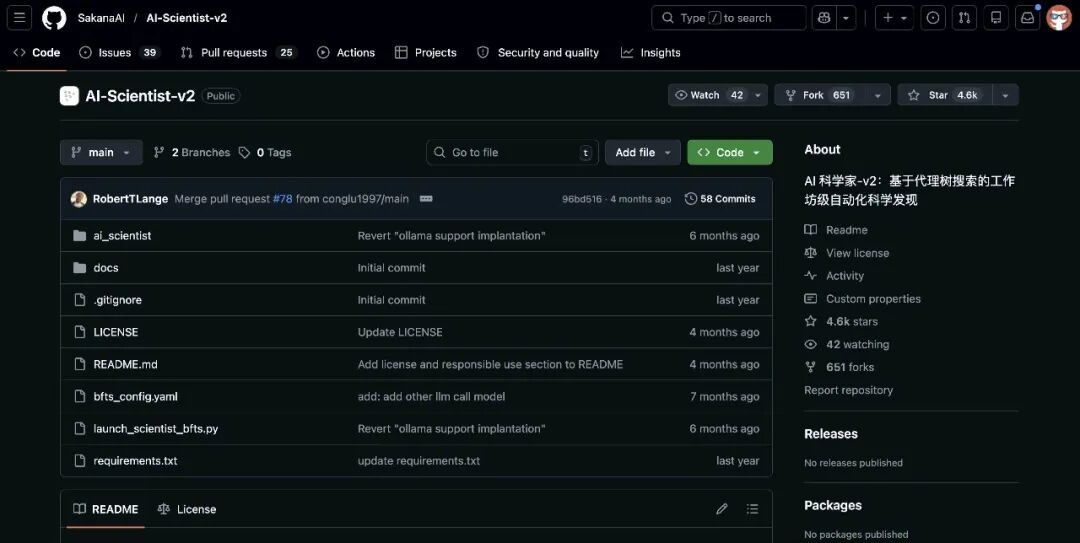The height and width of the screenshot is (543, 1080).
Task: Click the Watch button
Action: coord(709,95)
